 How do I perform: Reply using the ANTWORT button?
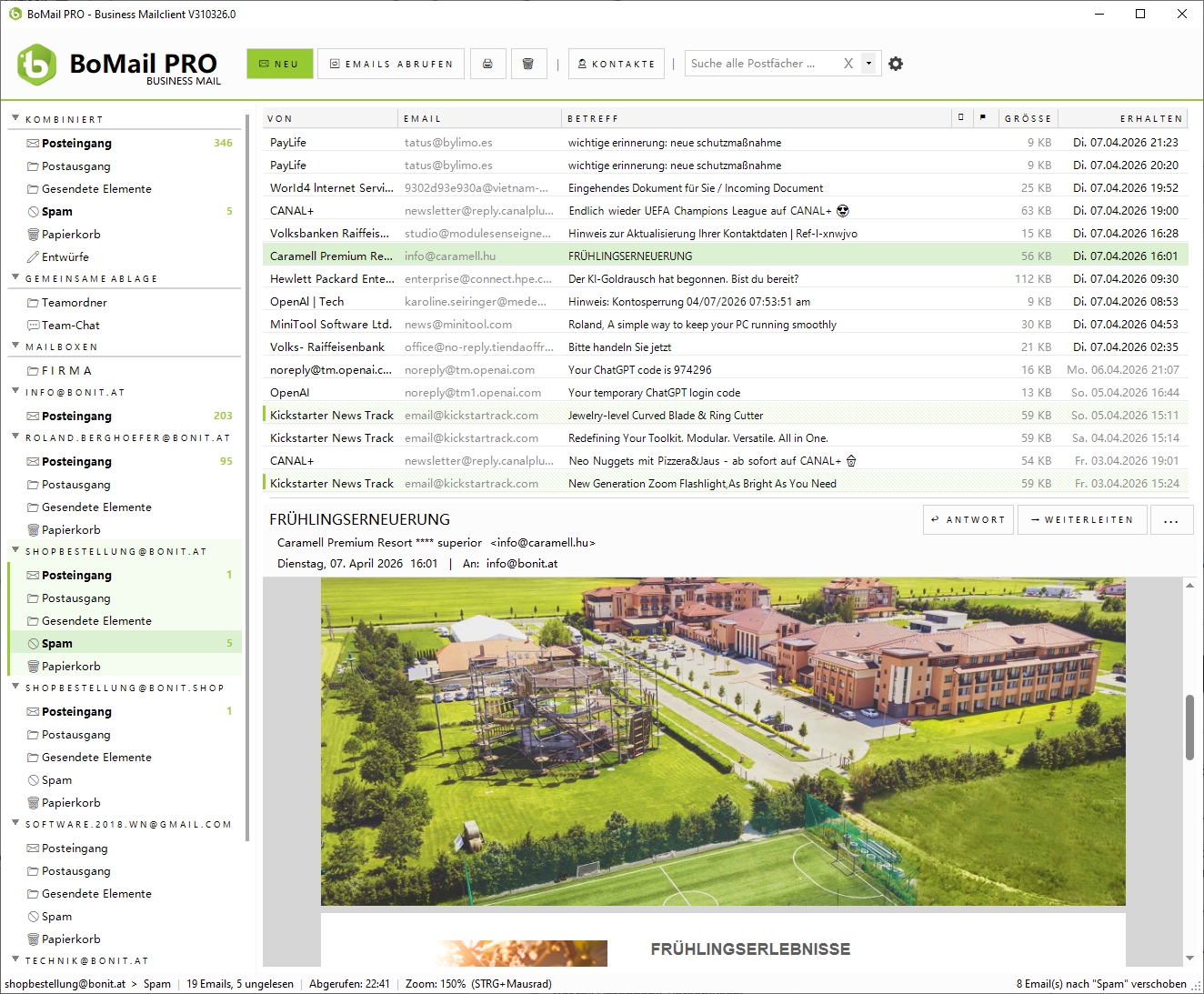(x=968, y=519)
